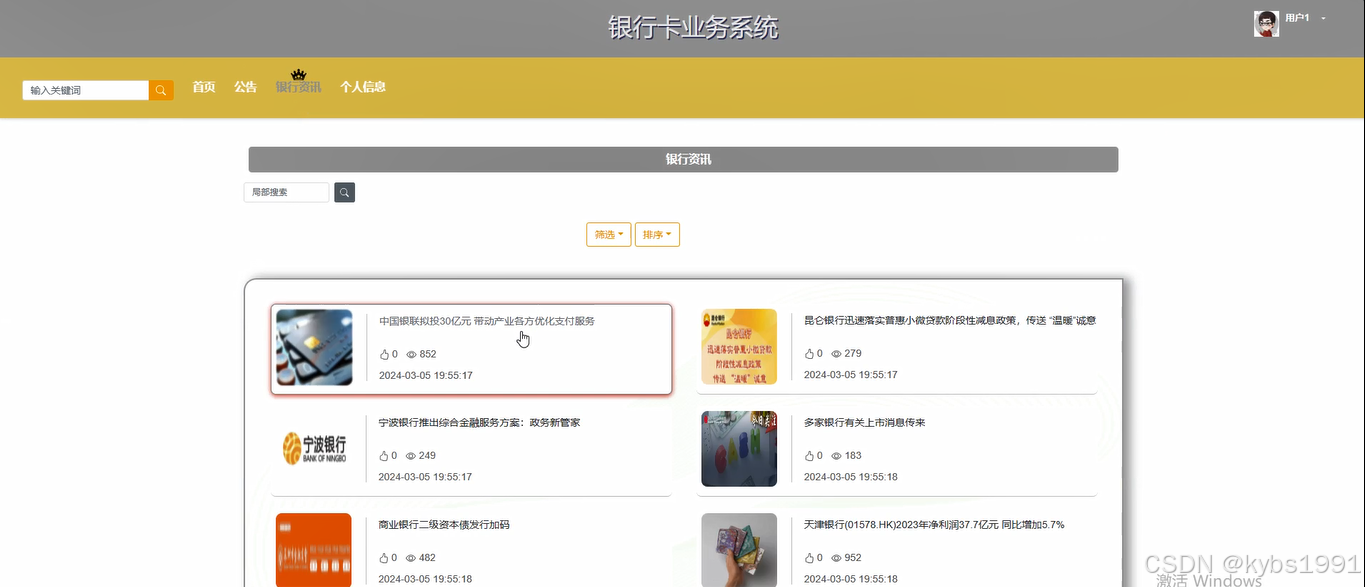
Task: Focus the 局部搜索 input field
Action: click(287, 192)
